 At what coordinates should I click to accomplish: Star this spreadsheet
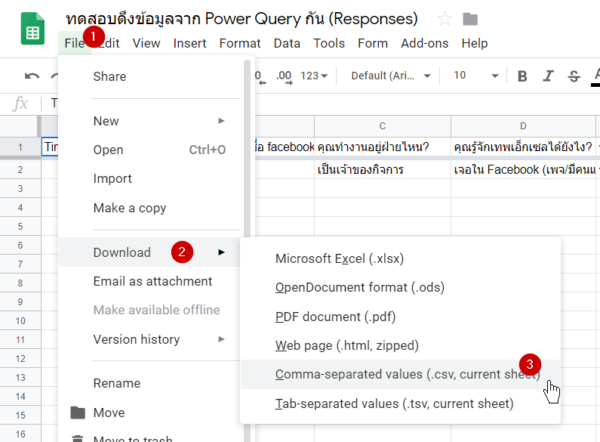(x=445, y=18)
